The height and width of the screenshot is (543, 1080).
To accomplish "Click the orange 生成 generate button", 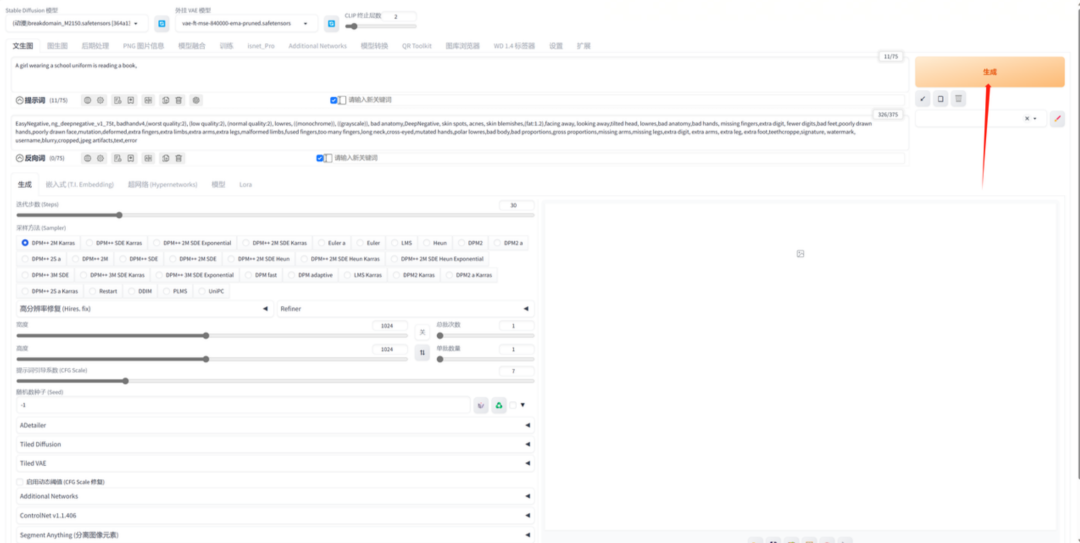I will click(990, 72).
